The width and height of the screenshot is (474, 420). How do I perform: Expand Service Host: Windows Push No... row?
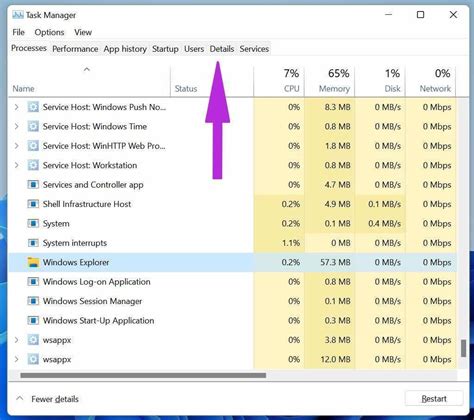pos(16,107)
